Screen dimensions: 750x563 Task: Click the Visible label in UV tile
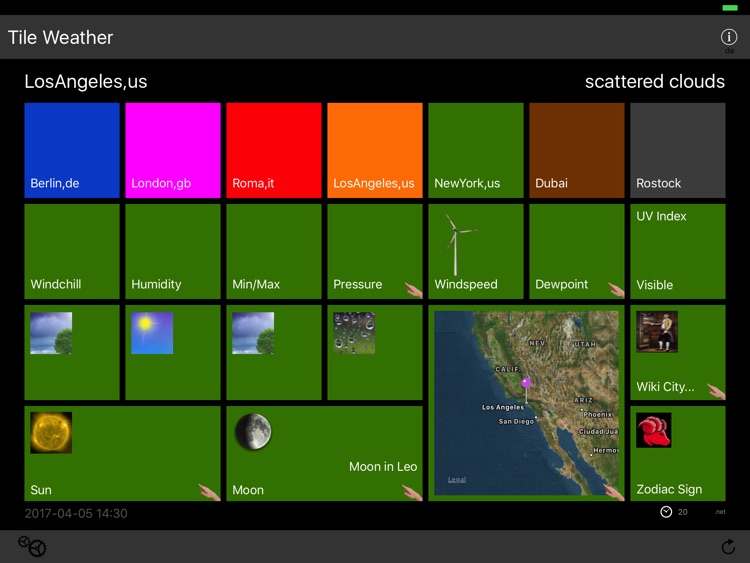click(654, 285)
